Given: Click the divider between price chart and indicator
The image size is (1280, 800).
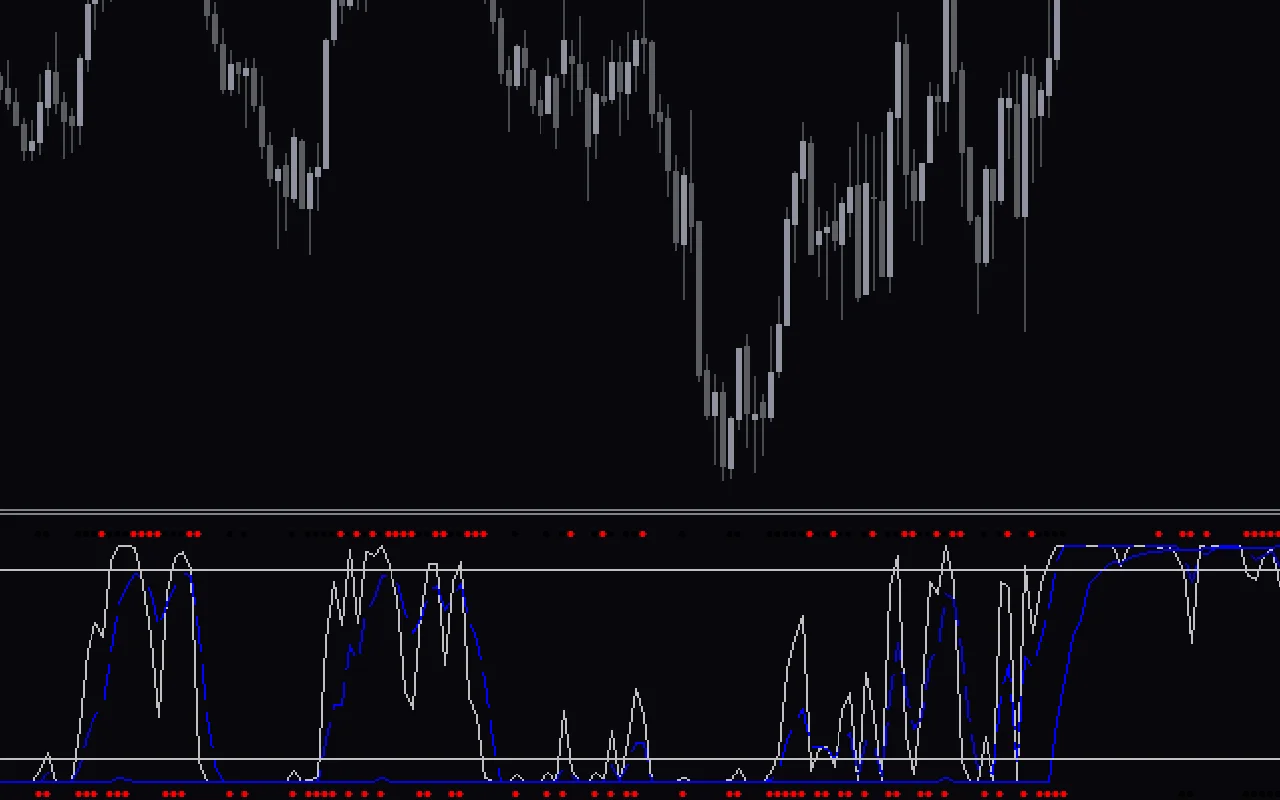Looking at the screenshot, I should coord(640,512).
